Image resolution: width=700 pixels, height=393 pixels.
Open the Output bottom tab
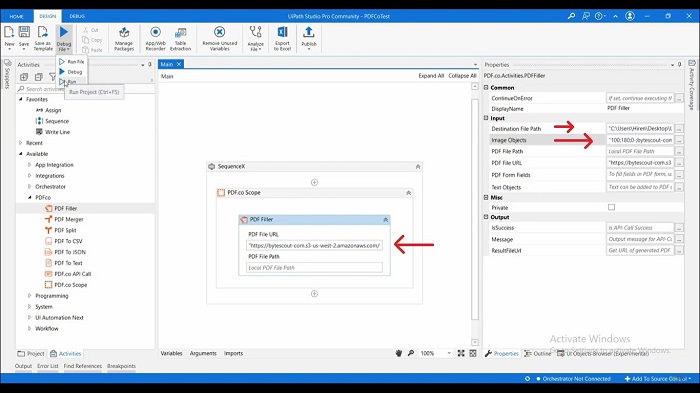click(23, 366)
